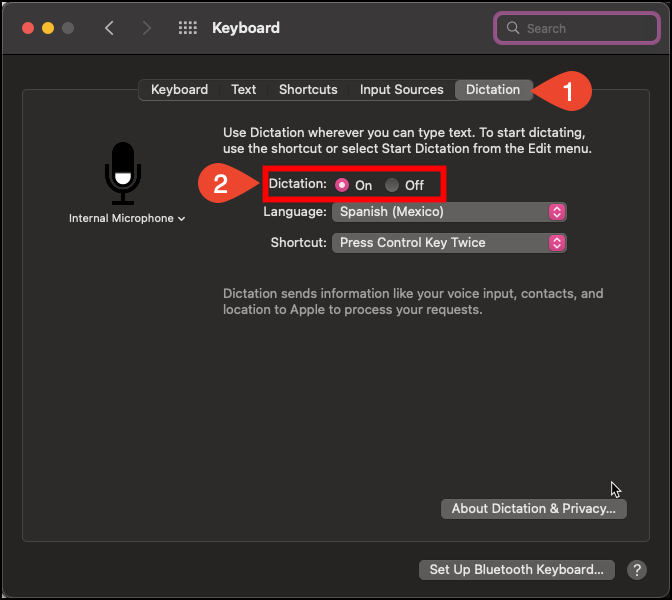Open the Language dropdown showing Spanish (Mexico)
This screenshot has height=600, width=672.
pos(449,212)
